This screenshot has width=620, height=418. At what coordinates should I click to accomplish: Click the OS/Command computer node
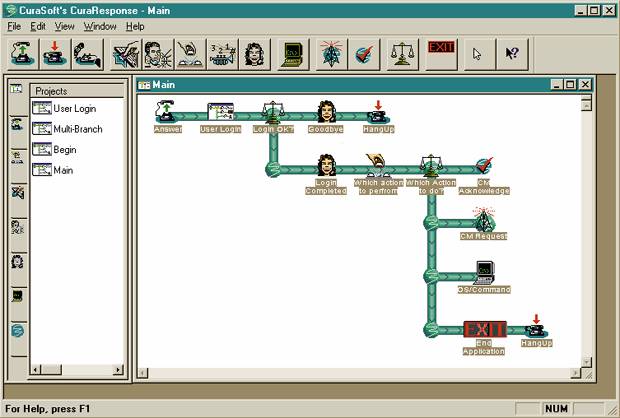tap(484, 273)
